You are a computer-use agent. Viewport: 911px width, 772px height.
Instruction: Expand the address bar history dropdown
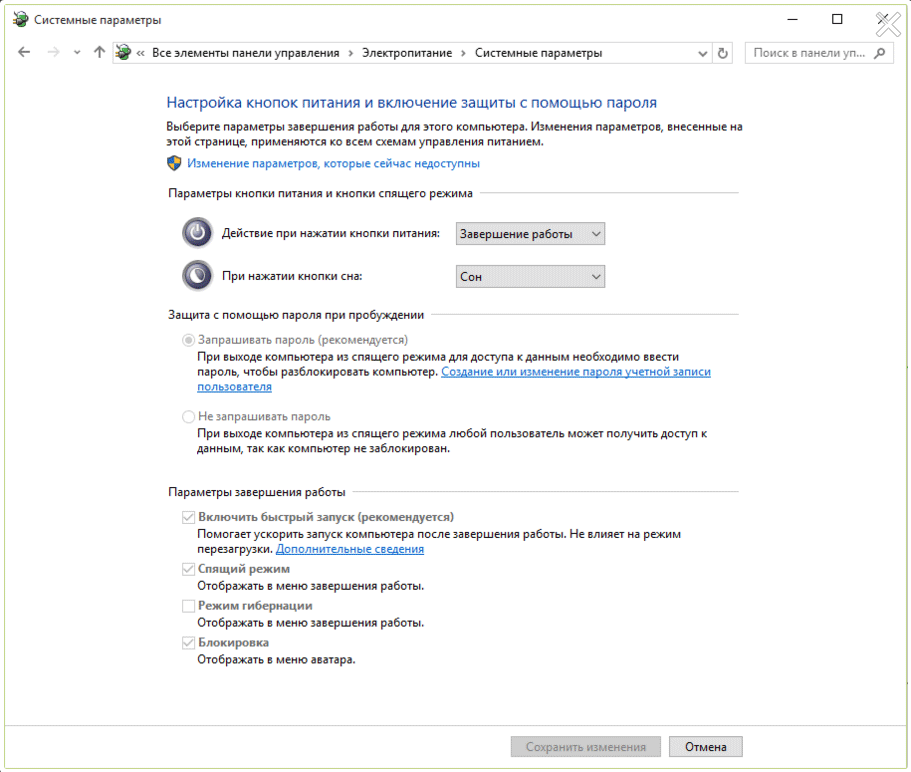[x=702, y=53]
